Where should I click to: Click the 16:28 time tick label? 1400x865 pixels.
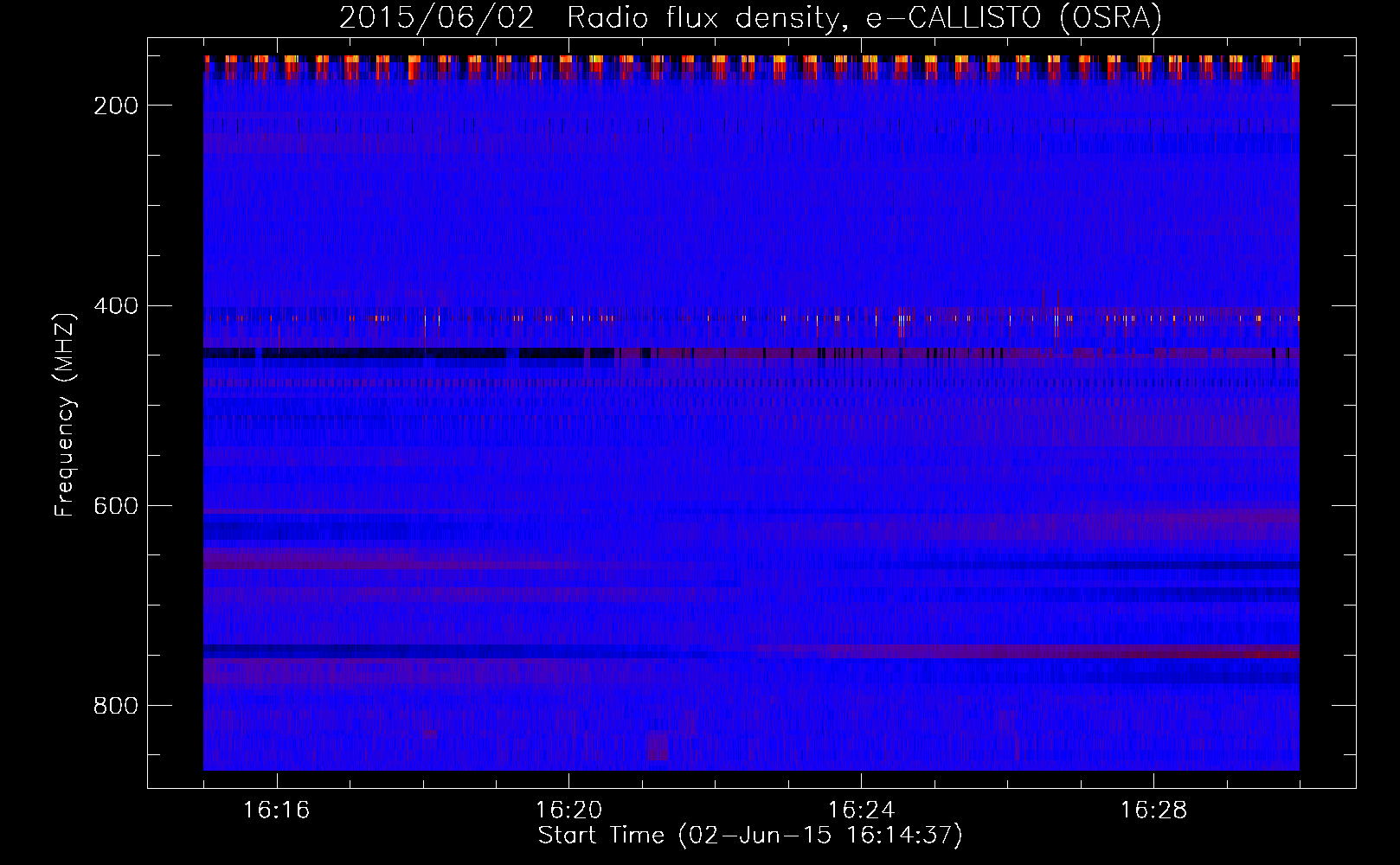point(1153,810)
